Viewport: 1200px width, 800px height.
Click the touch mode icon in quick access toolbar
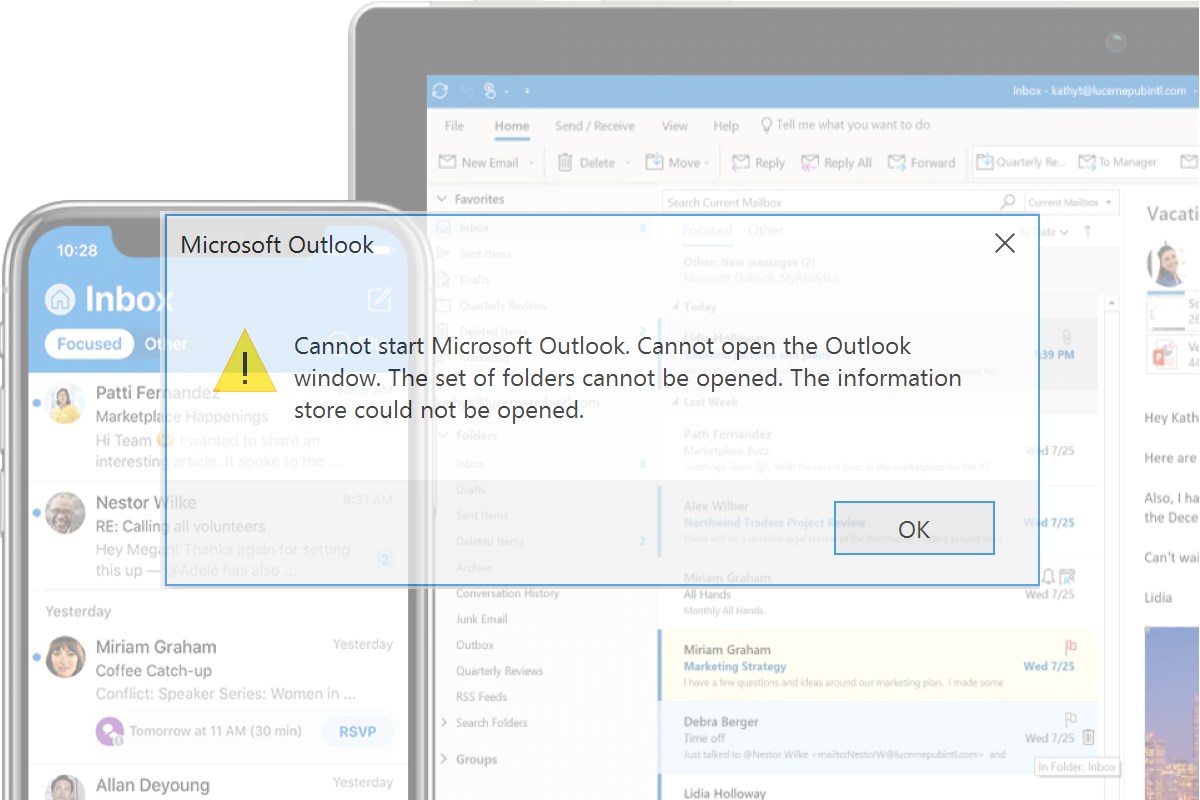[x=491, y=91]
